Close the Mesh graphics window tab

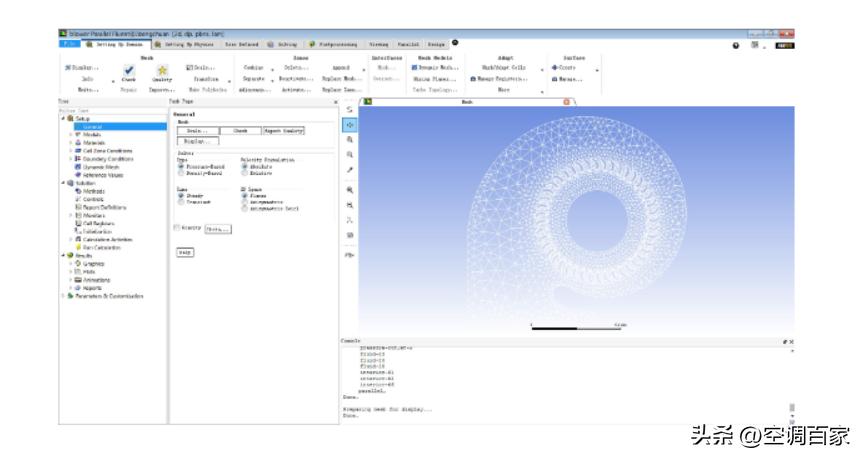tap(568, 102)
